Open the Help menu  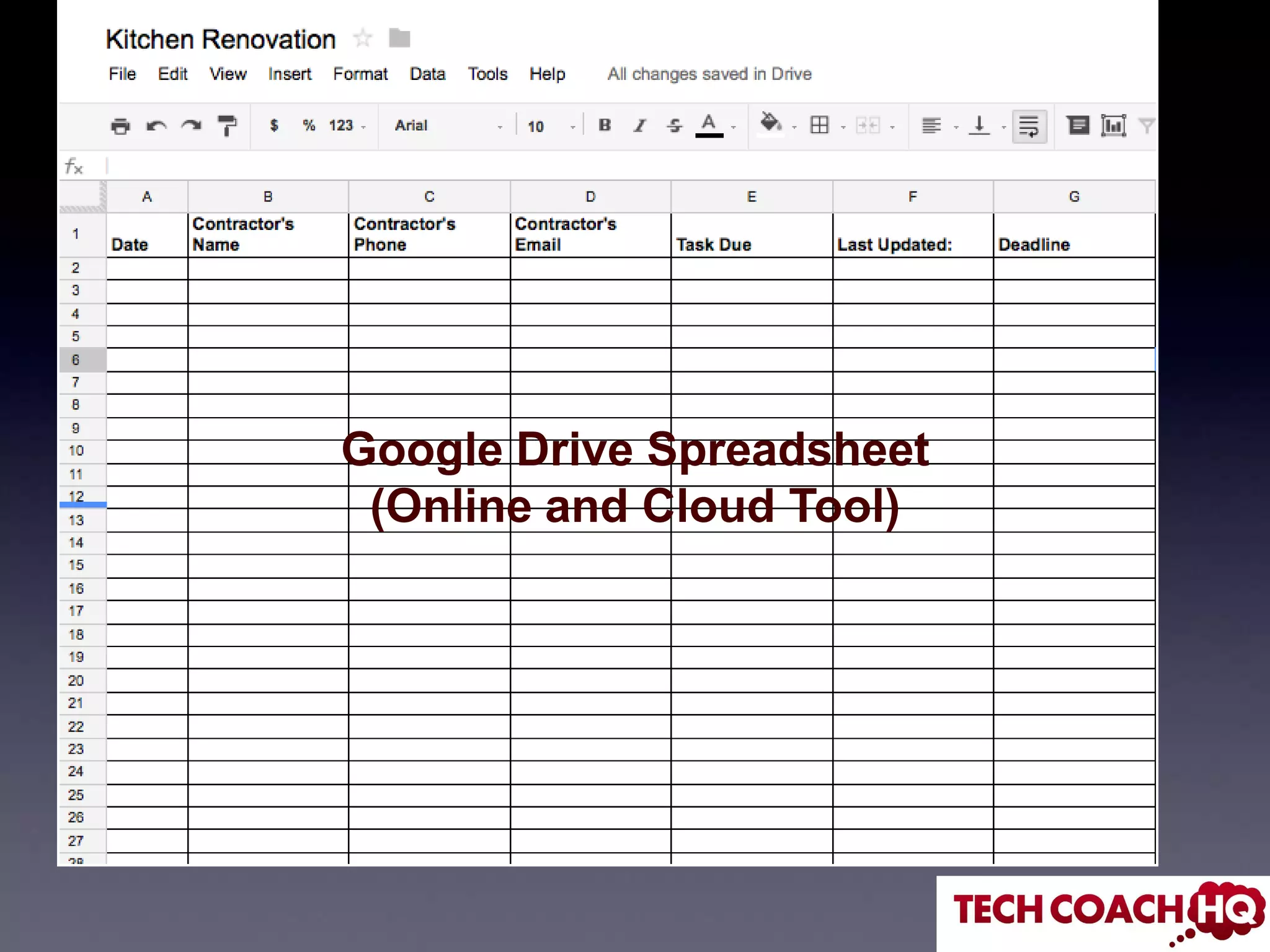tap(547, 74)
